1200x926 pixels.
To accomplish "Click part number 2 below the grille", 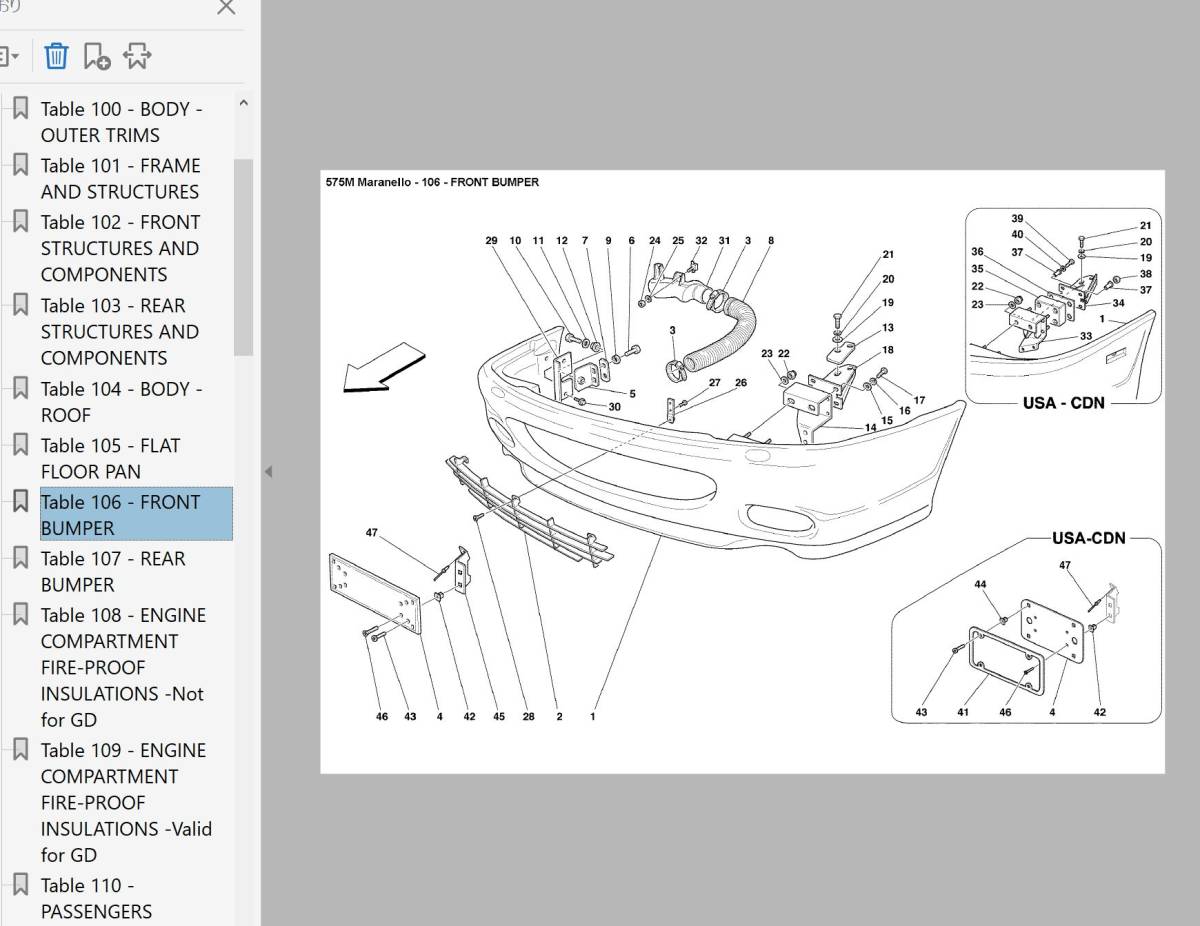I will pyautogui.click(x=559, y=716).
